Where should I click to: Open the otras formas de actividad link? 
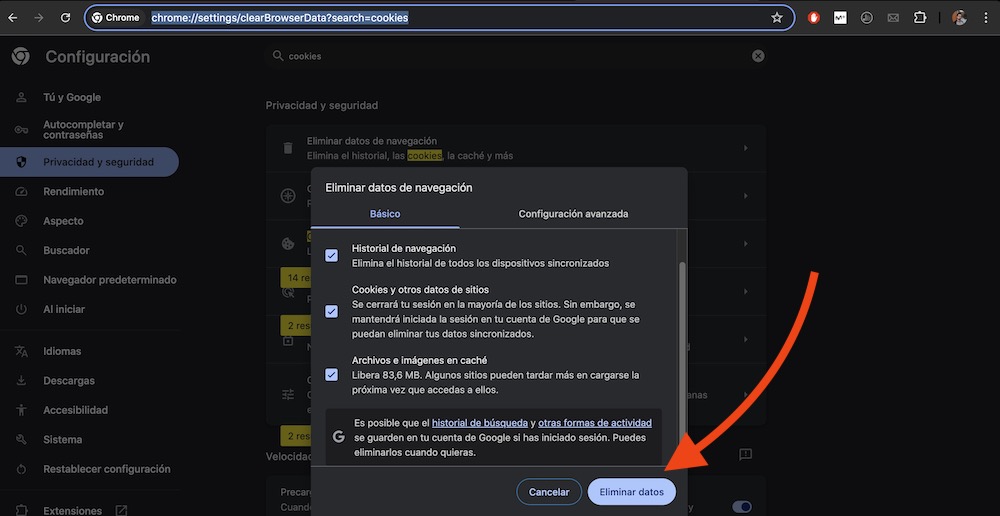(x=595, y=423)
